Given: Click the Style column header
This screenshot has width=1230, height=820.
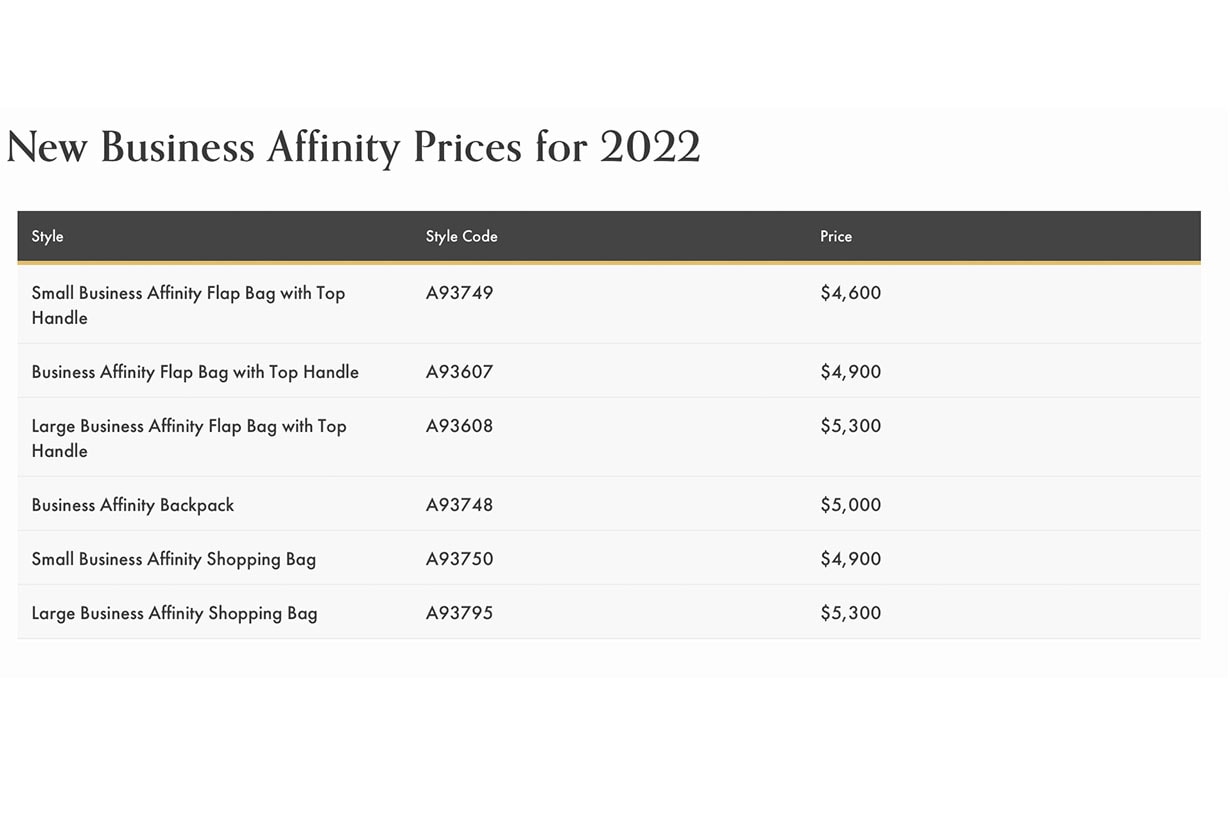Looking at the screenshot, I should [x=47, y=237].
